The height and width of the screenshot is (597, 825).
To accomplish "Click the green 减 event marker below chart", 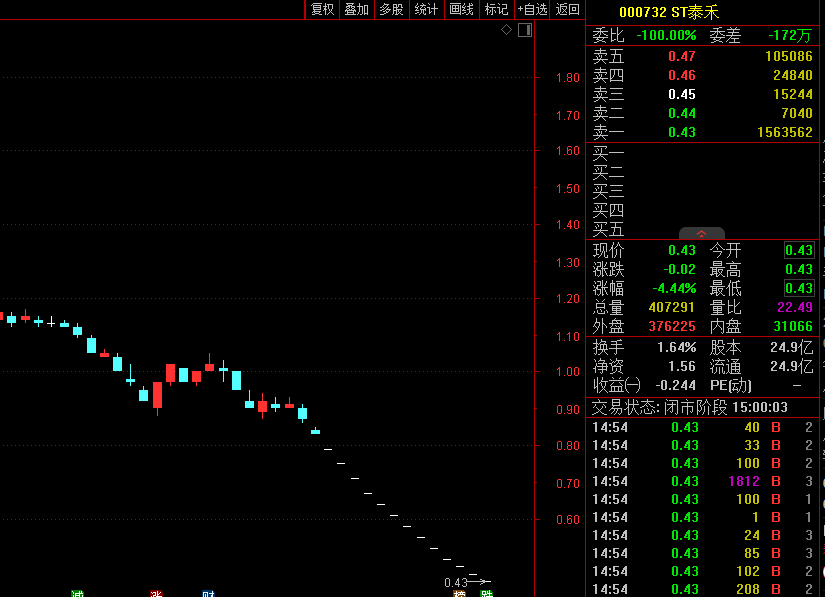I will coord(77,593).
